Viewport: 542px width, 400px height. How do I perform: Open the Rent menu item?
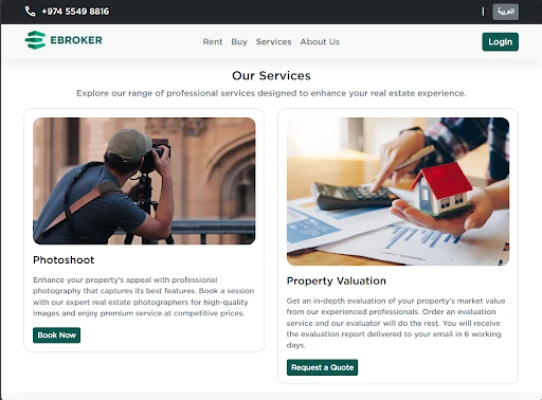(x=213, y=42)
